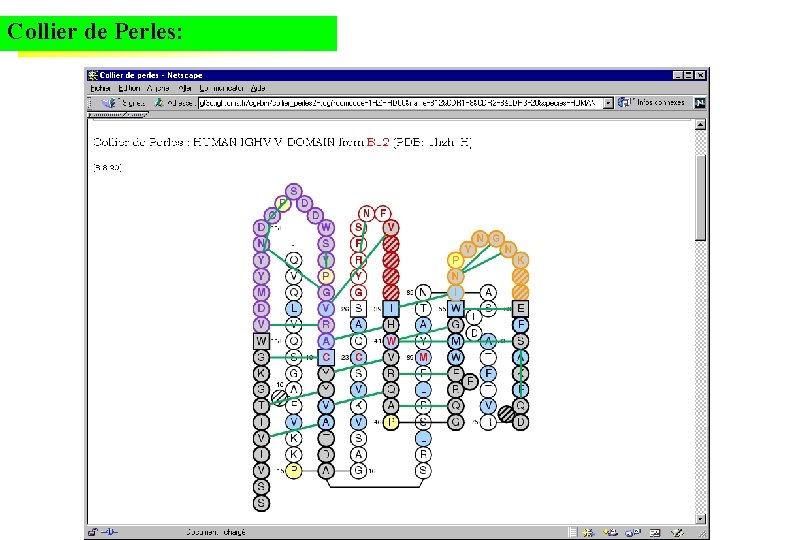Image resolution: width=810 pixels, height=540 pixels.
Task: Click the security padlock status icon
Action: tap(92, 532)
